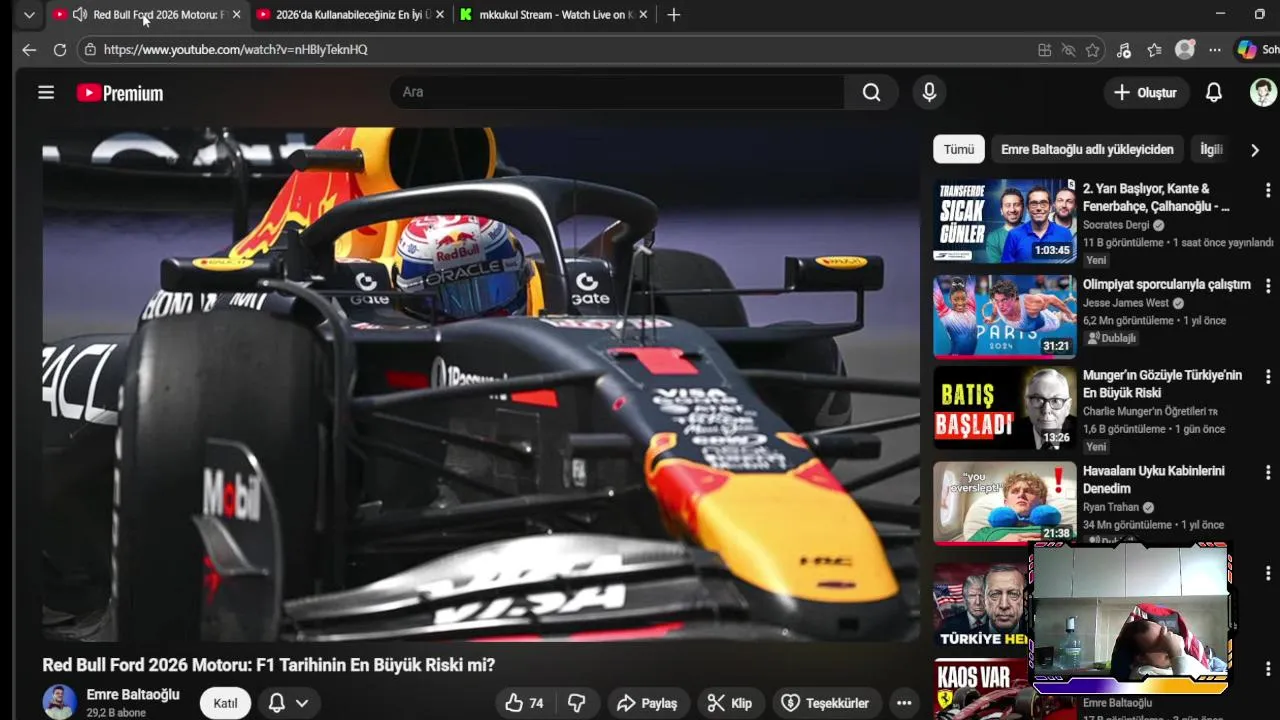
Task: Open options menu for Socrates Dergi video
Action: [x=1268, y=190]
